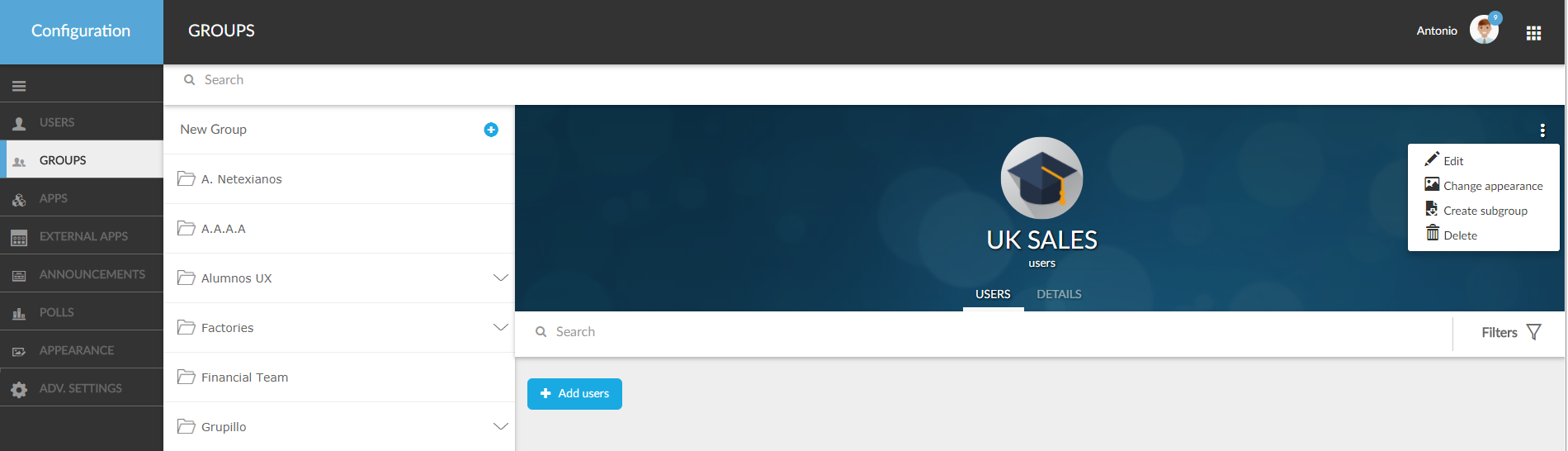Click the users search magnifier icon
1568x451 pixels.
pos(541,332)
